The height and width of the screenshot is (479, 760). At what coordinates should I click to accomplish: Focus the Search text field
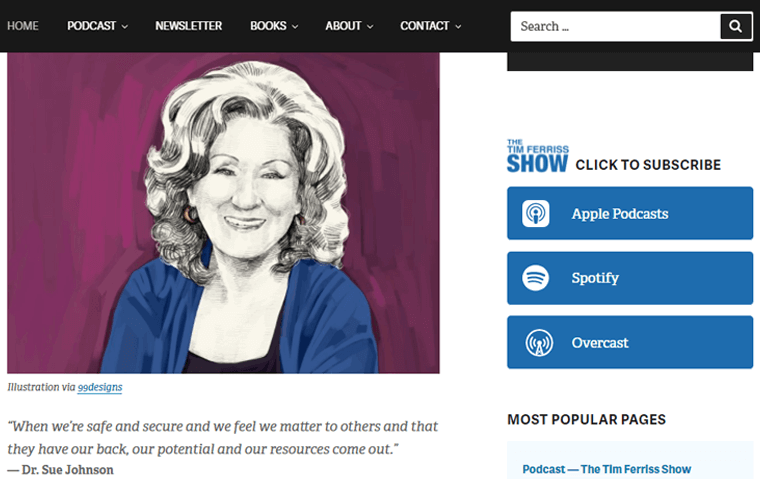point(616,26)
